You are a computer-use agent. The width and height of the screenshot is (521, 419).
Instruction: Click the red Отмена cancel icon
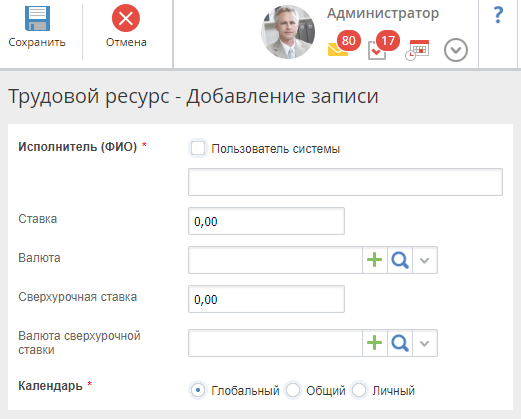click(126, 18)
